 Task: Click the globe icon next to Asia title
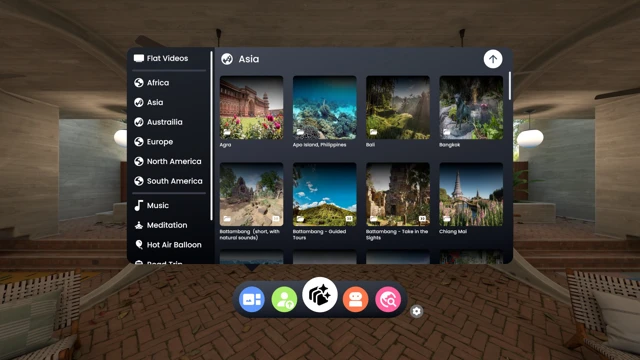coord(227,59)
